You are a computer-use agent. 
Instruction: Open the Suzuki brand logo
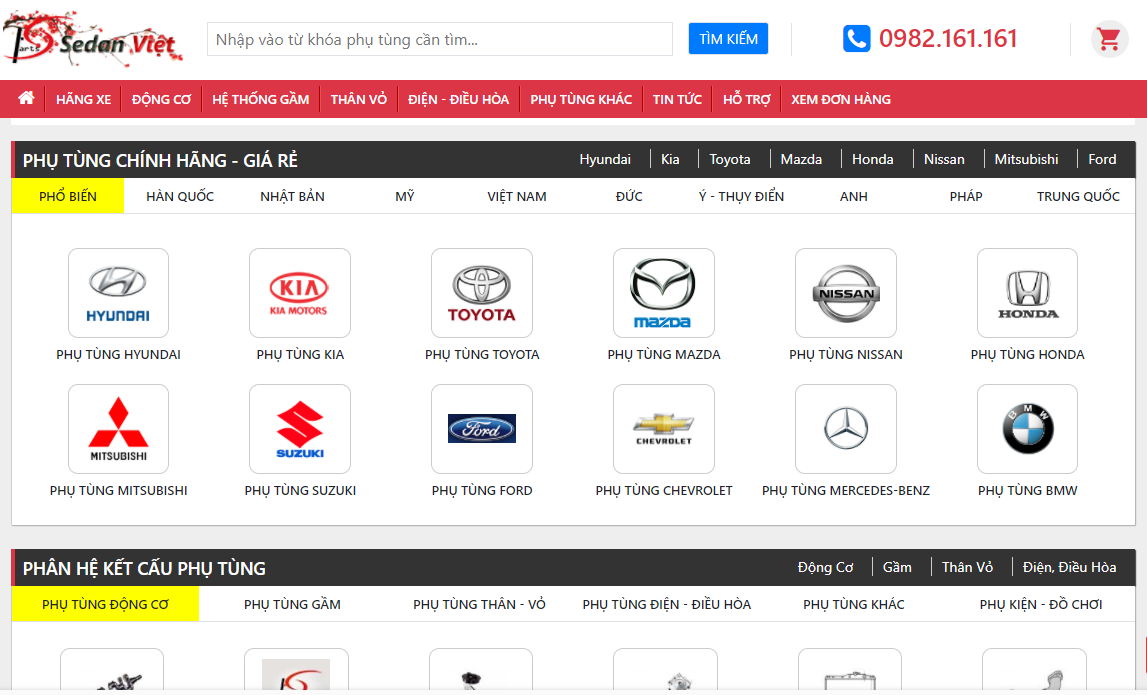pyautogui.click(x=300, y=429)
